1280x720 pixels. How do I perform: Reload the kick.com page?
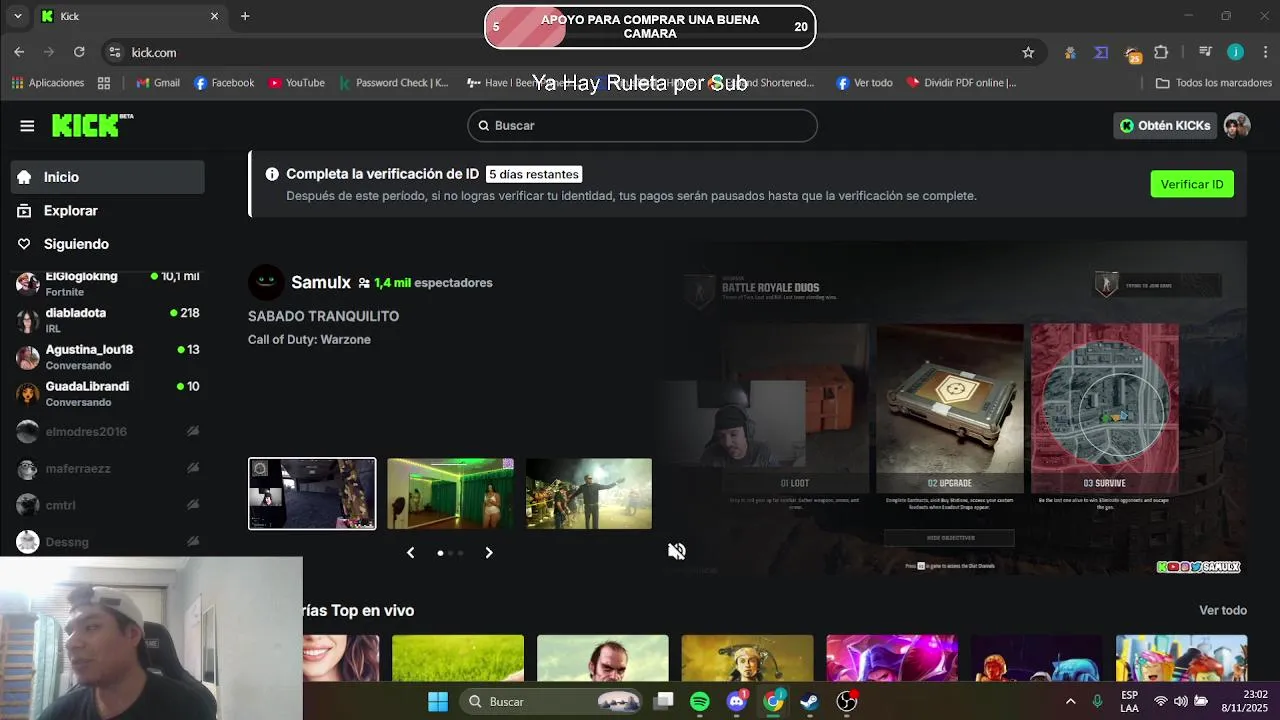point(79,52)
